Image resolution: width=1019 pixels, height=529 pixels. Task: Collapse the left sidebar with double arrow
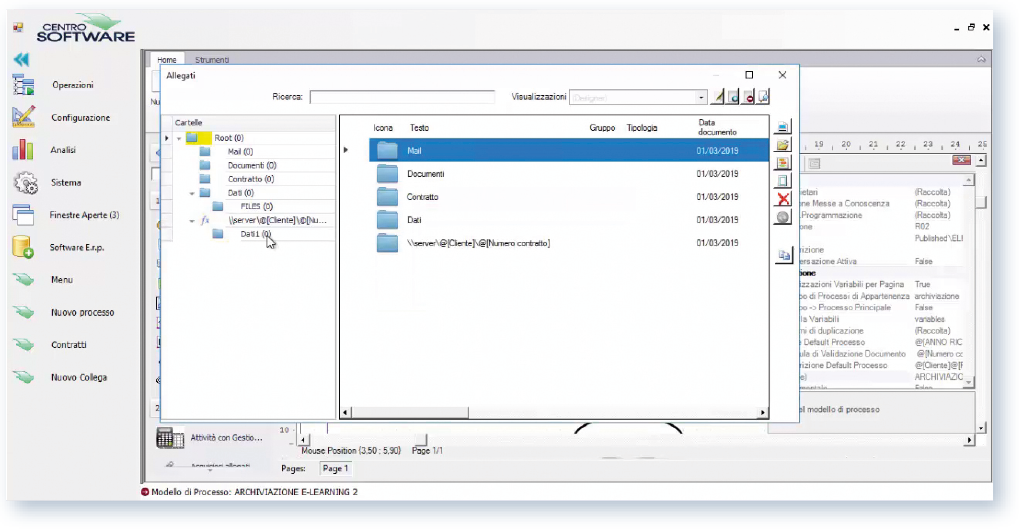click(21, 60)
